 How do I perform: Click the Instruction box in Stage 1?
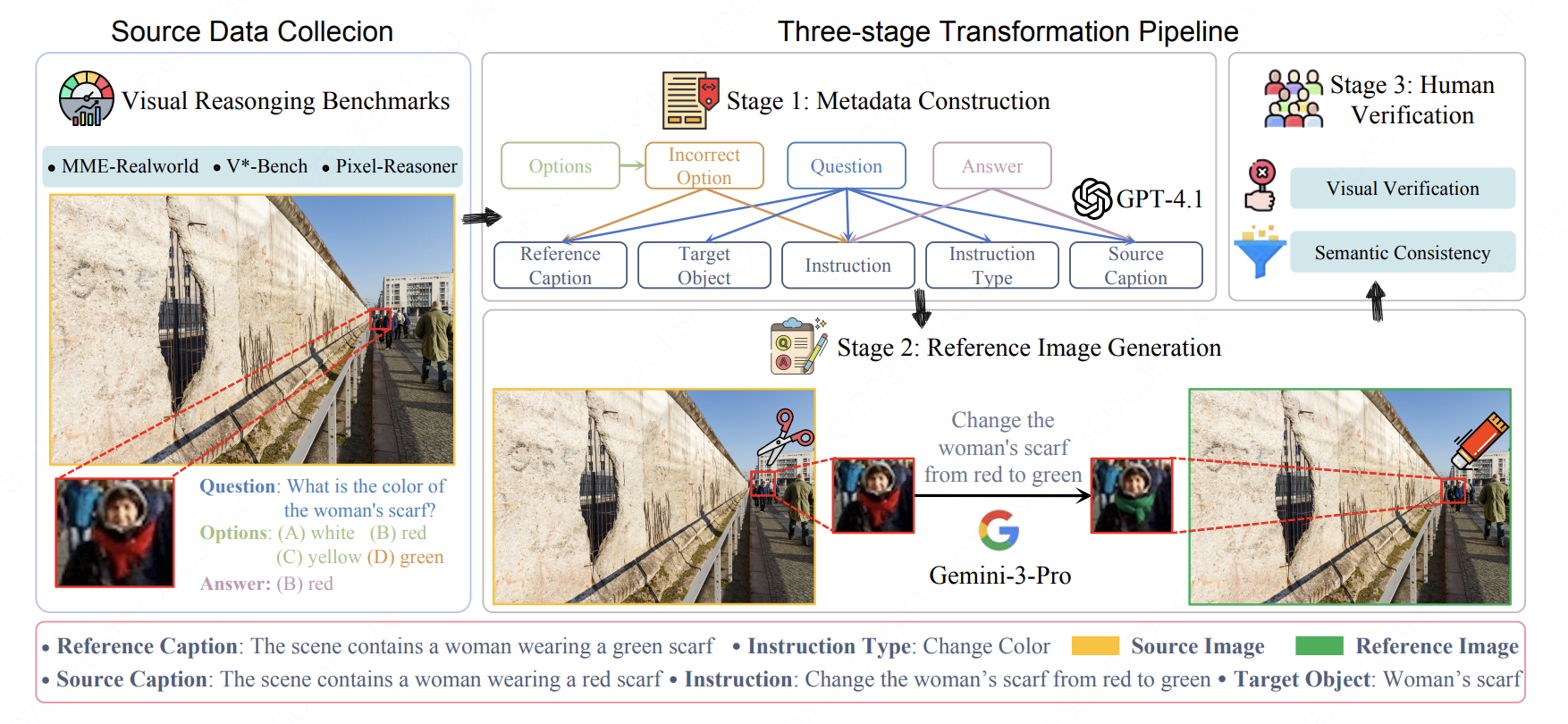(x=848, y=265)
